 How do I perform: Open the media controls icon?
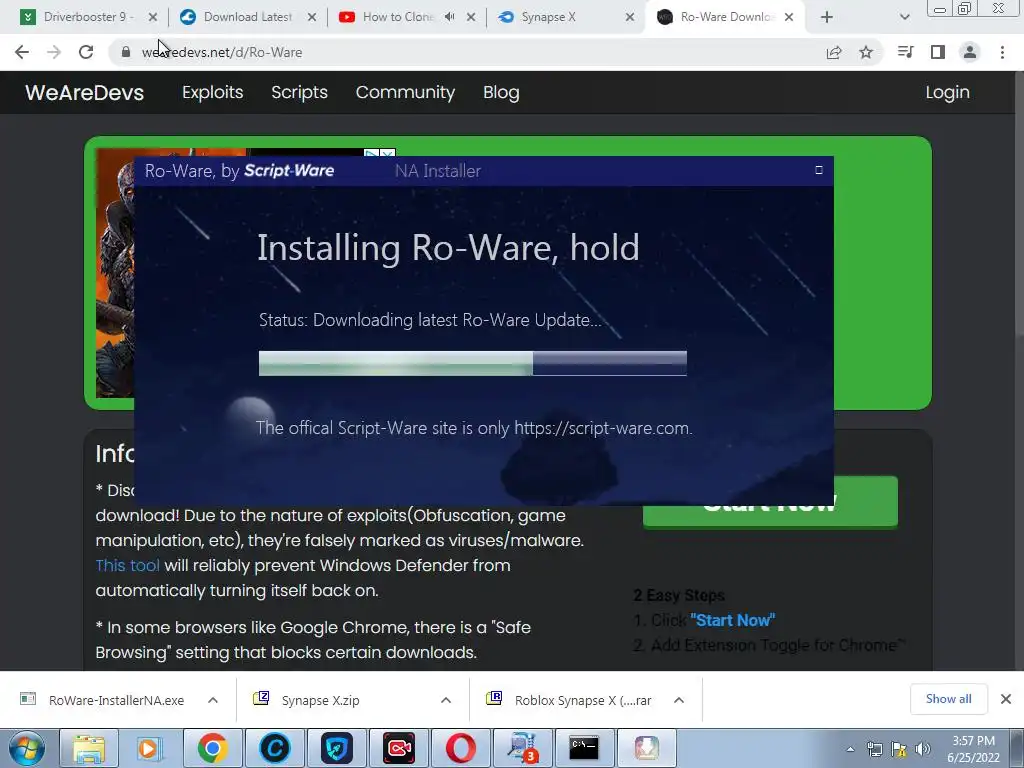(905, 52)
